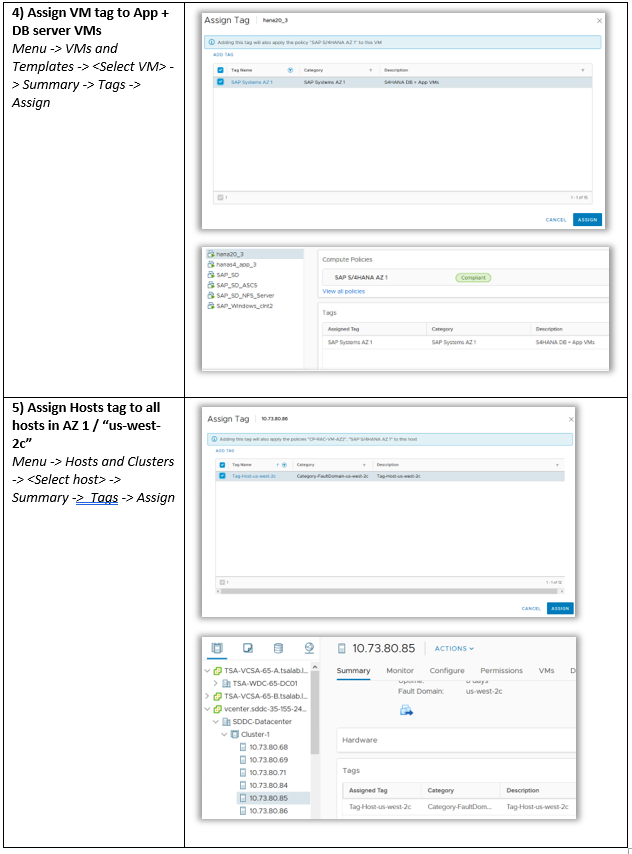The image size is (632, 854).
Task: Collapse the SDDC-Datacenter tree node
Action: [x=216, y=722]
